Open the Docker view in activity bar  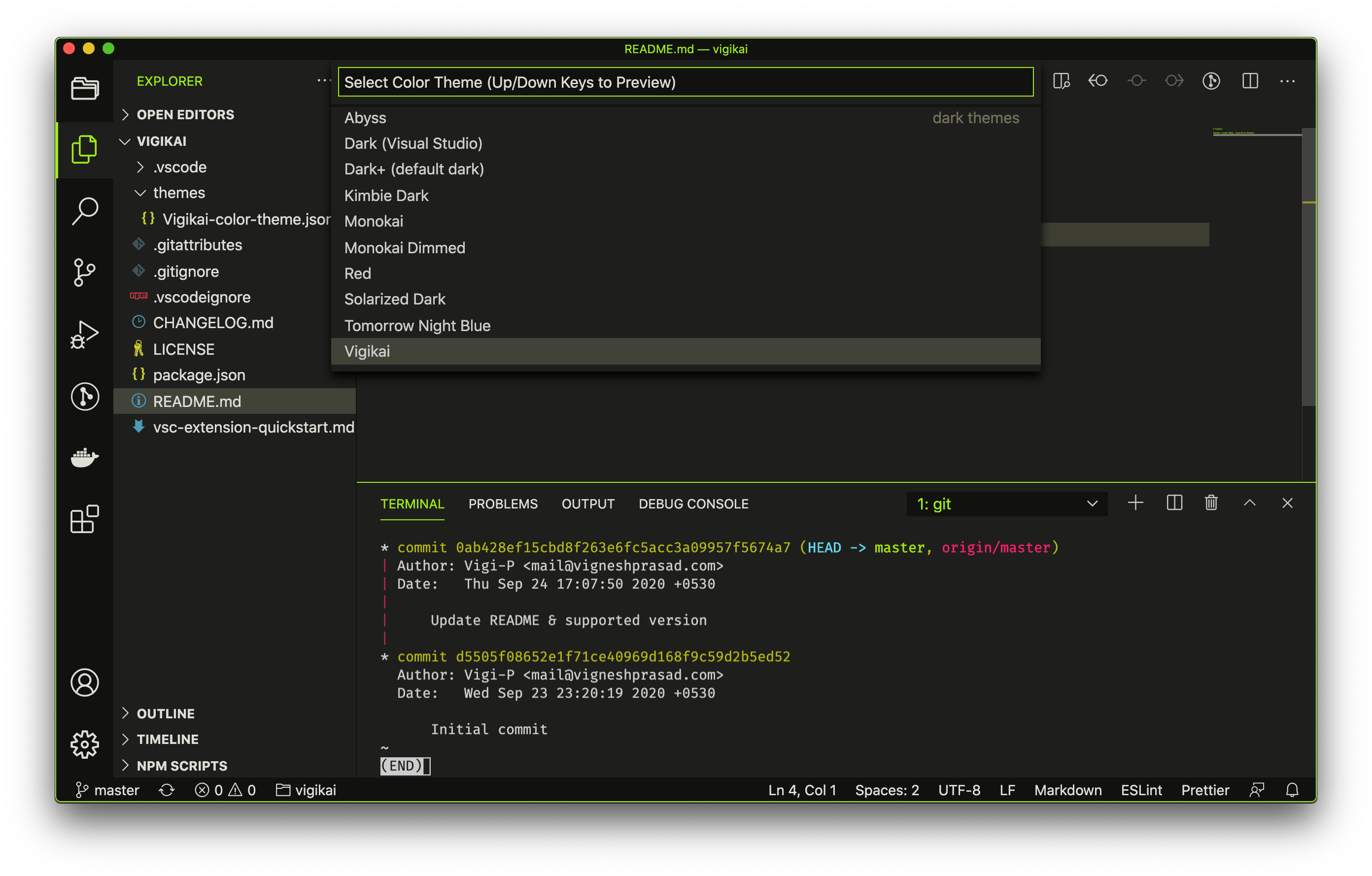[85, 457]
